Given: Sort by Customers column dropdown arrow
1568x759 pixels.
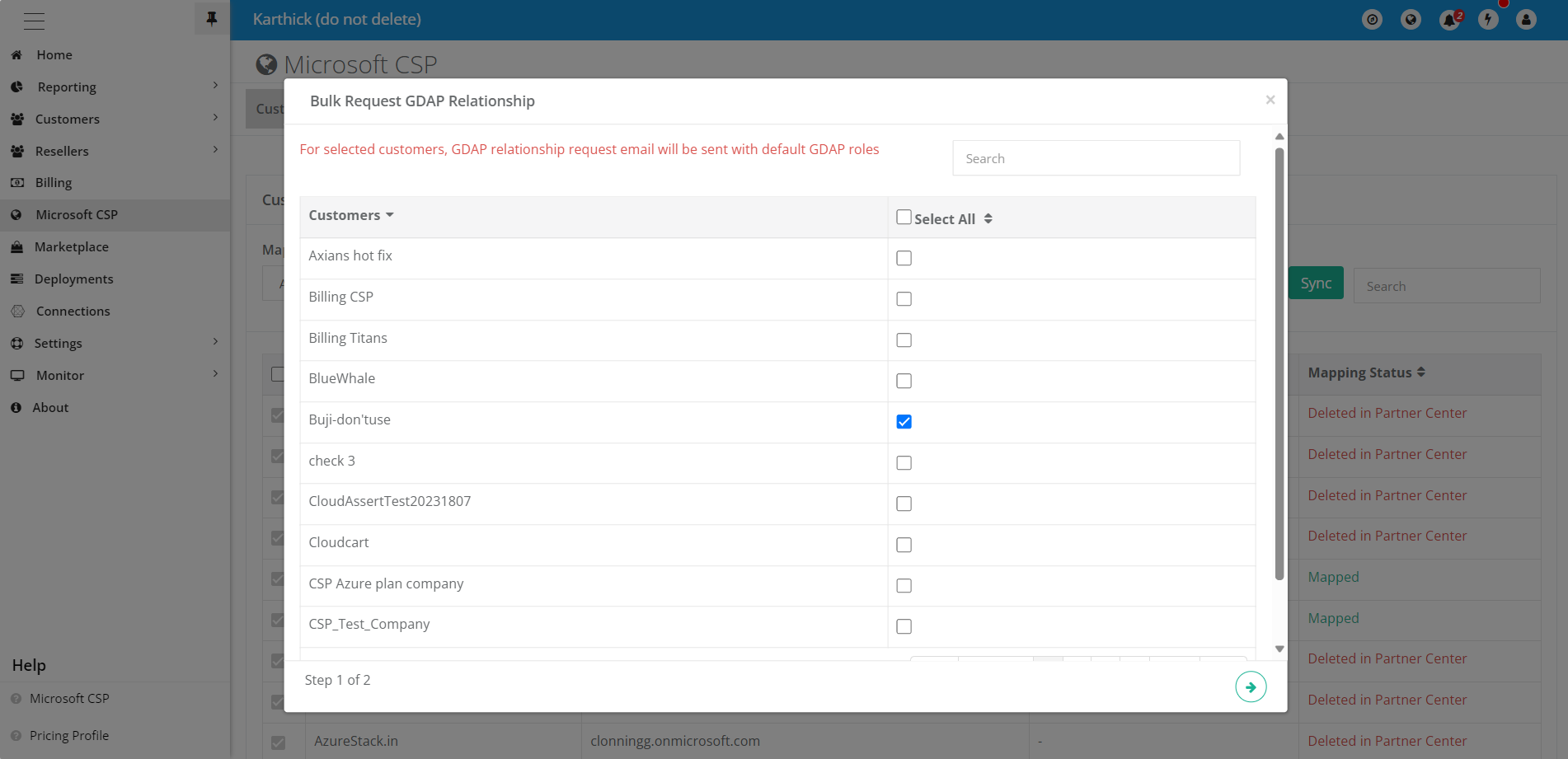Looking at the screenshot, I should point(390,215).
